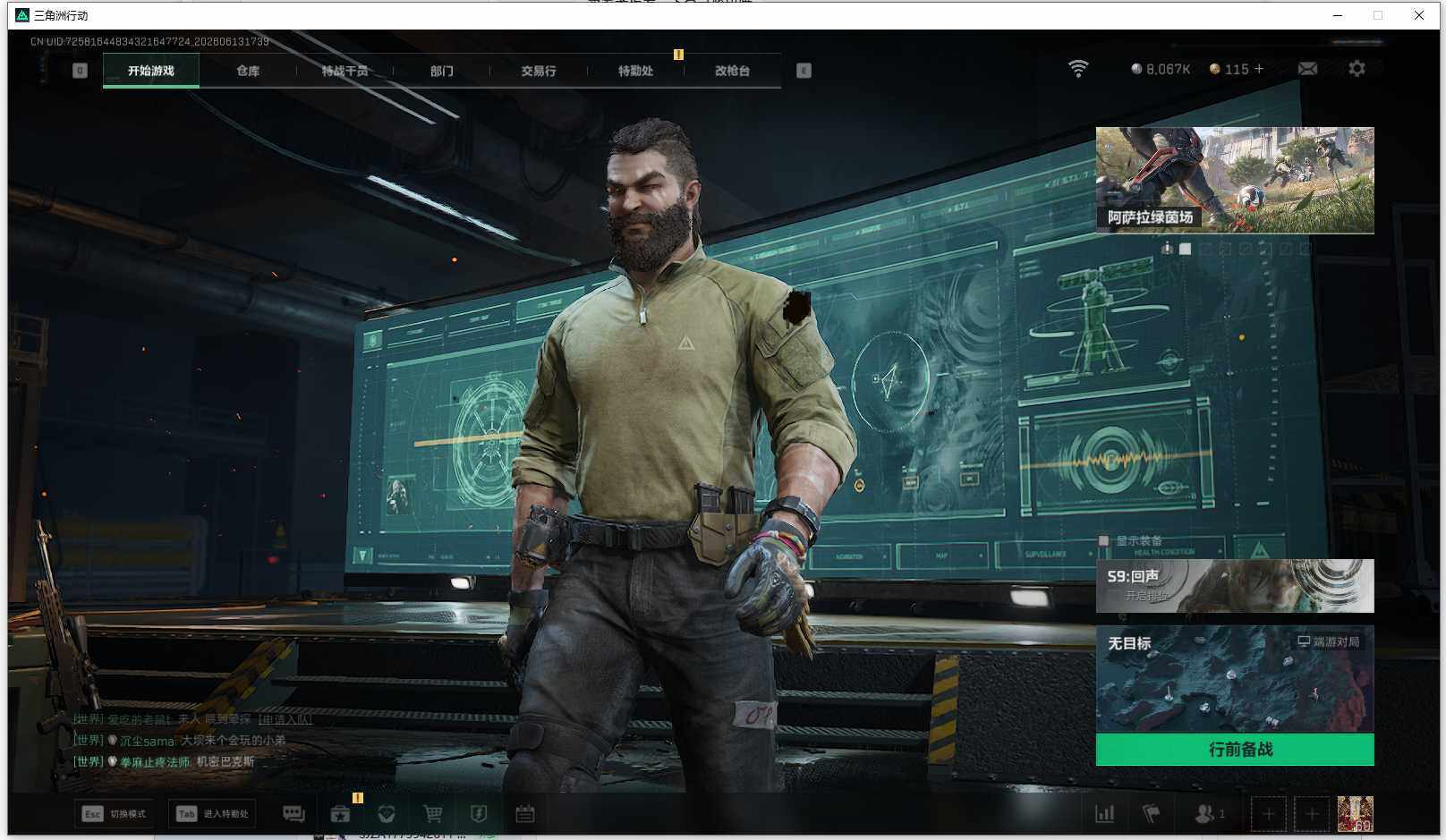Open the 改枪台 tab
1446x840 pixels.
732,71
